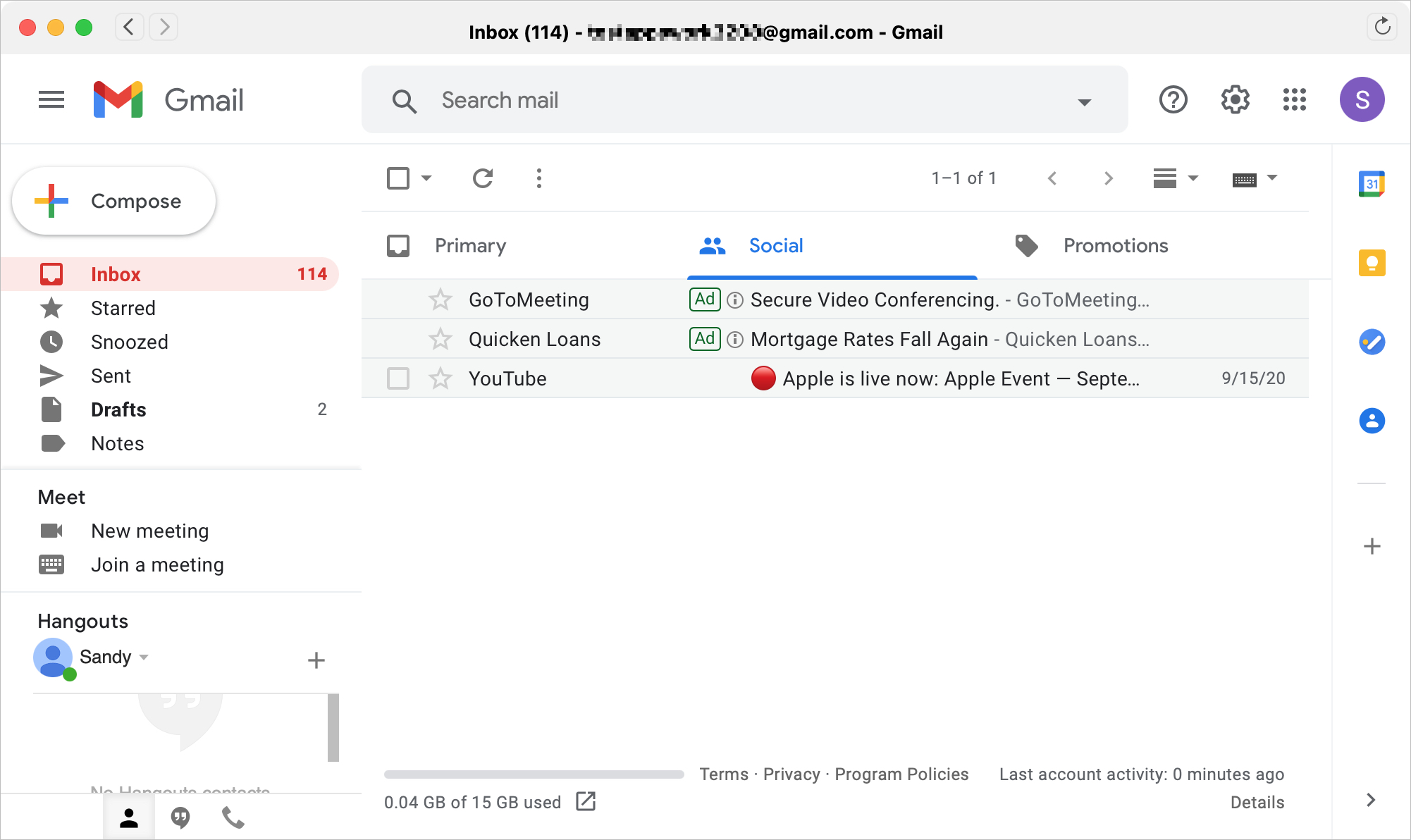Open Hangouts phone calls icon
1411x840 pixels.
tap(233, 817)
